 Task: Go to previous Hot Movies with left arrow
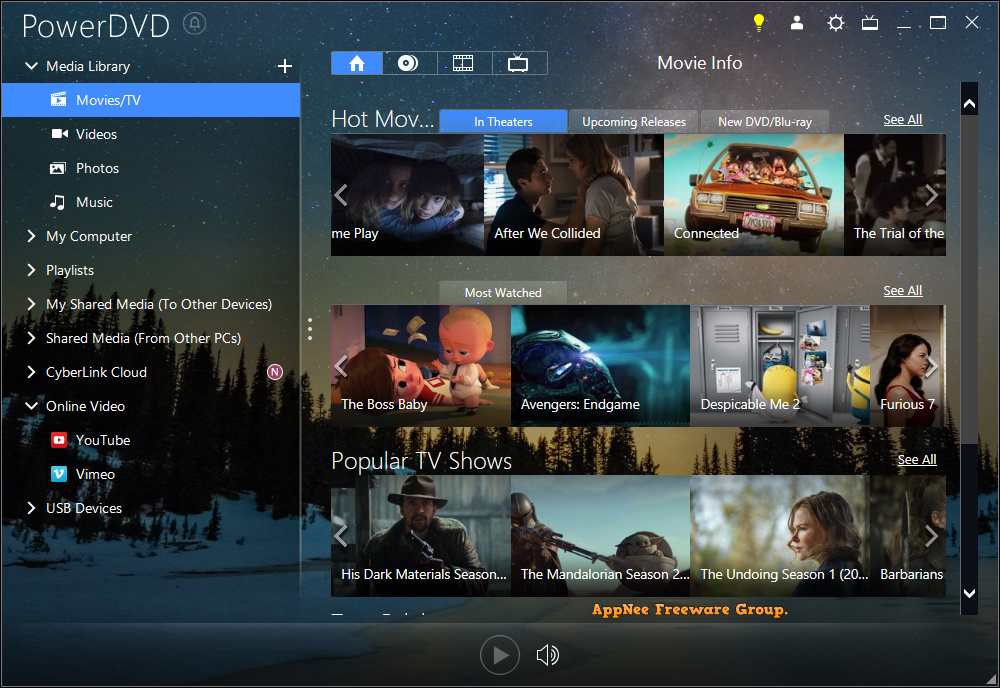coord(341,195)
